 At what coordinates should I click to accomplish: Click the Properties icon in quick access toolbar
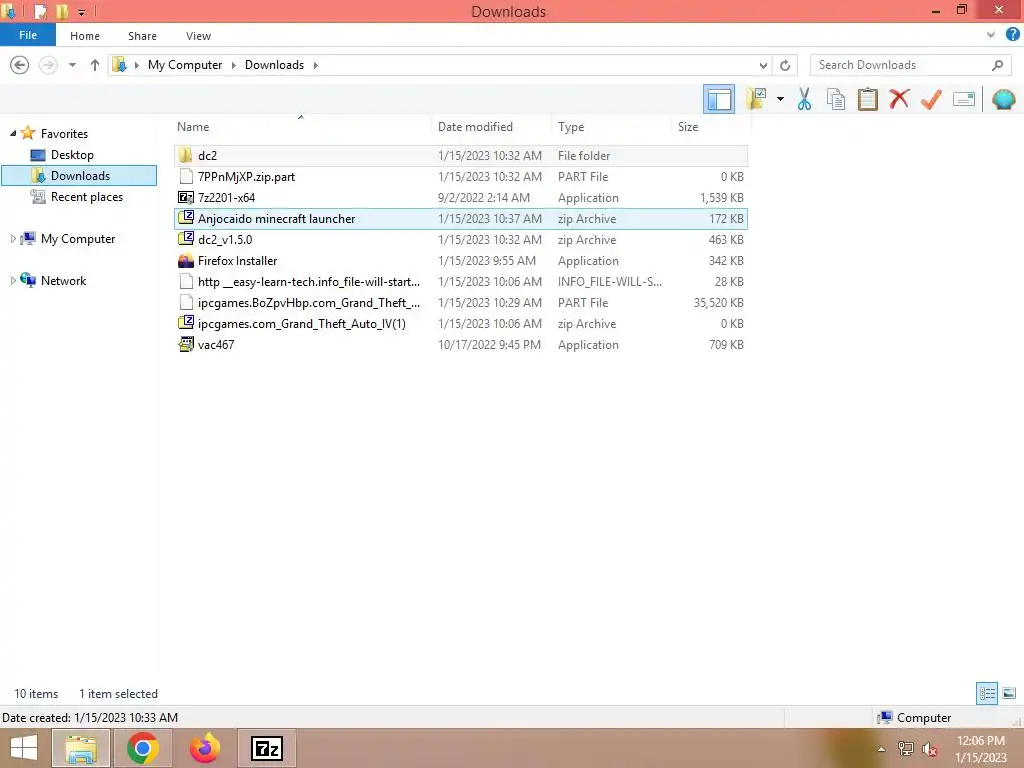(40, 11)
